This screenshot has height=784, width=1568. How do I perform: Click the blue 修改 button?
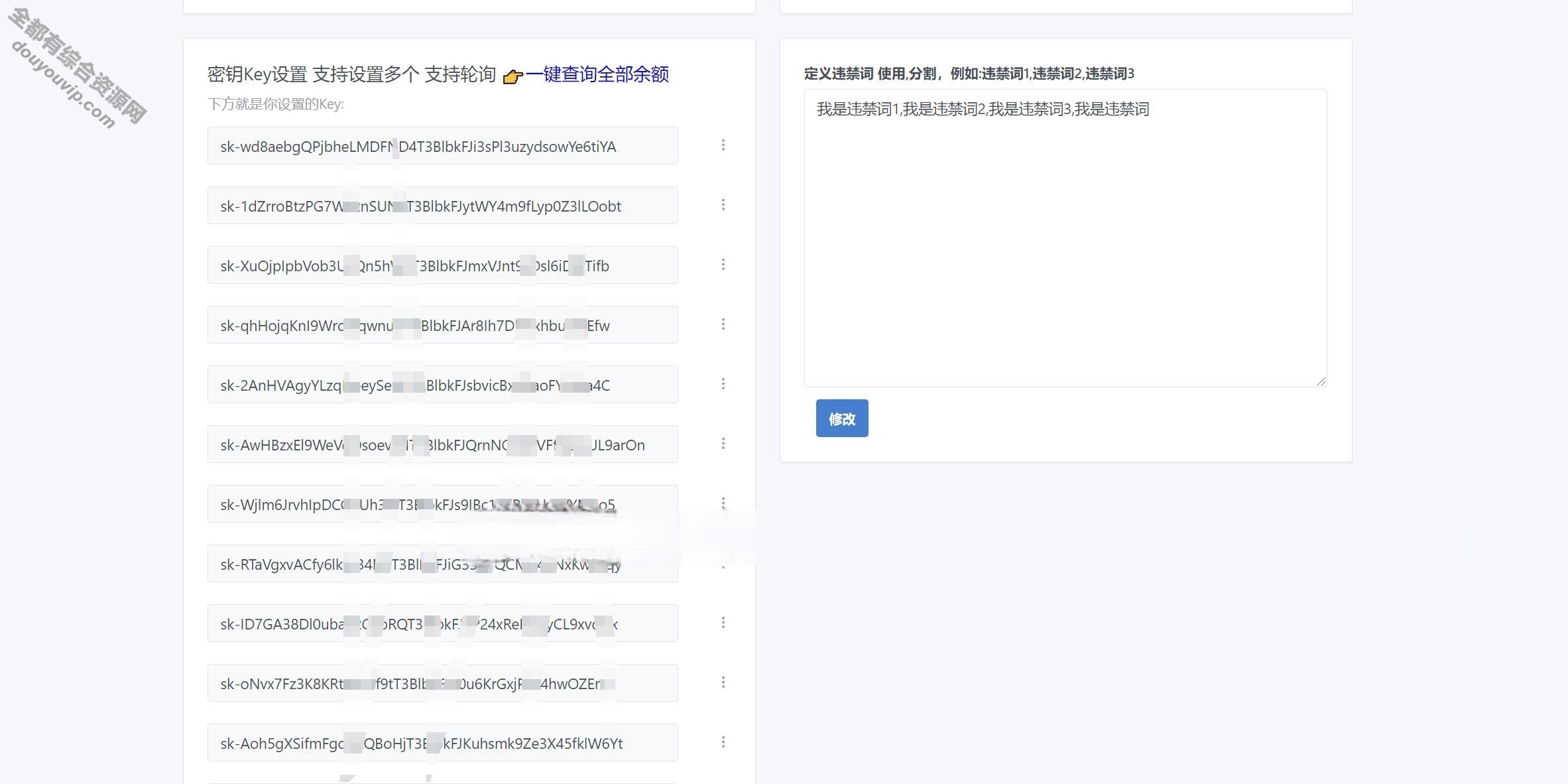click(842, 419)
